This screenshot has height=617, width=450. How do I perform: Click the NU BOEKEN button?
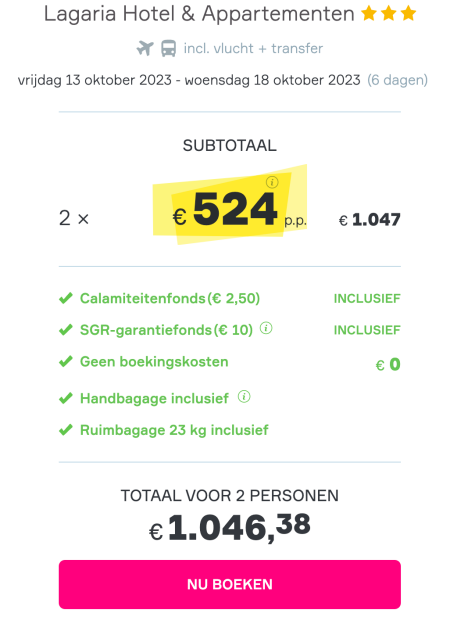click(x=230, y=584)
